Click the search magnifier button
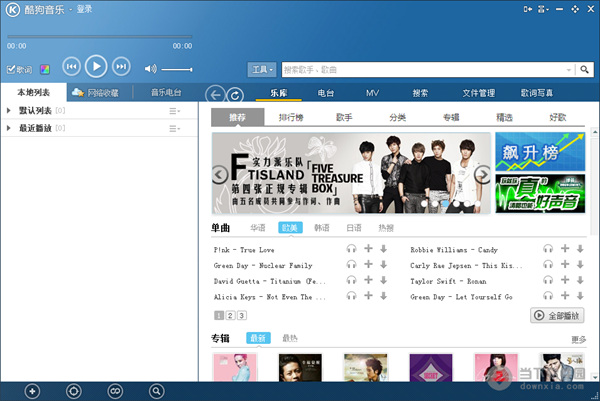Viewport: 600px width, 401px height. pyautogui.click(x=584, y=70)
